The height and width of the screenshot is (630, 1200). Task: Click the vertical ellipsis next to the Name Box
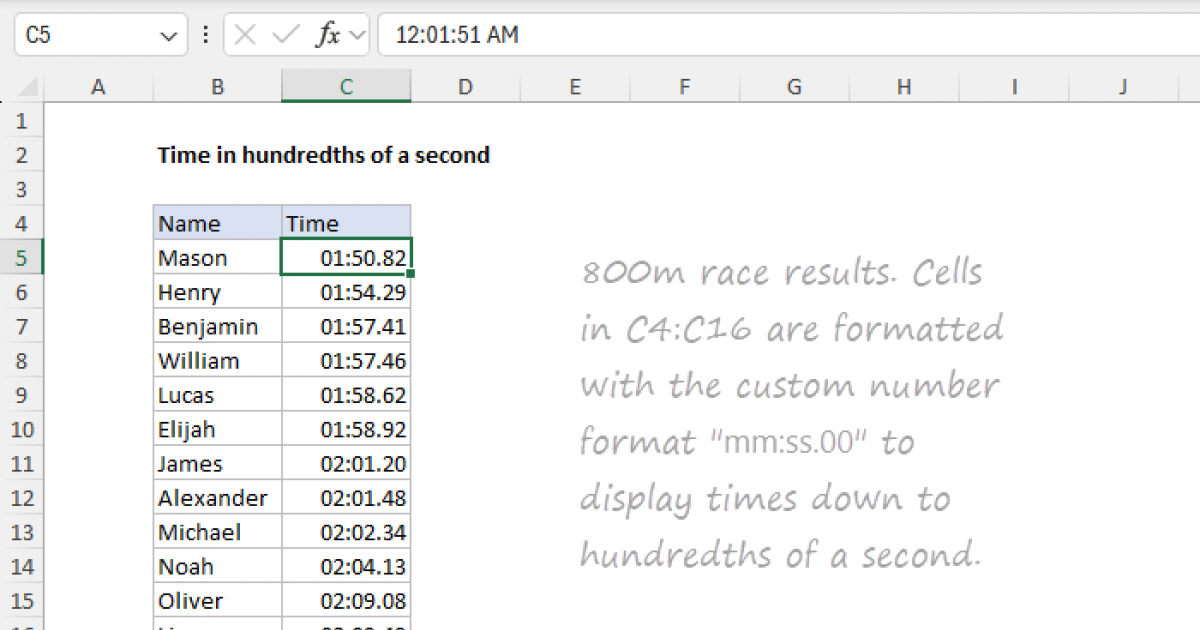(205, 34)
